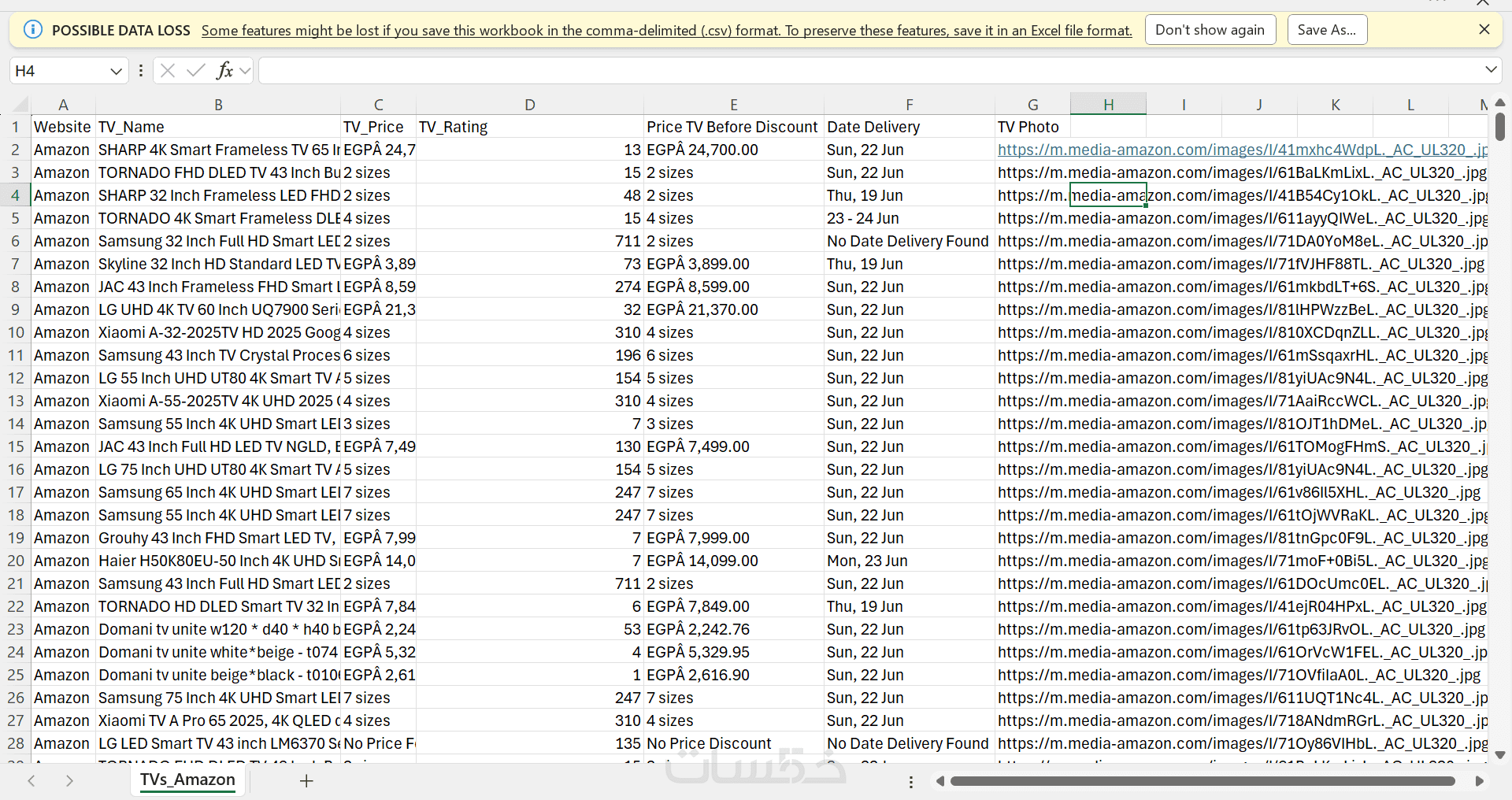Screen dimensions: 1512x800
Task: Expand the fx function dropdown chevron
Action: tap(245, 71)
